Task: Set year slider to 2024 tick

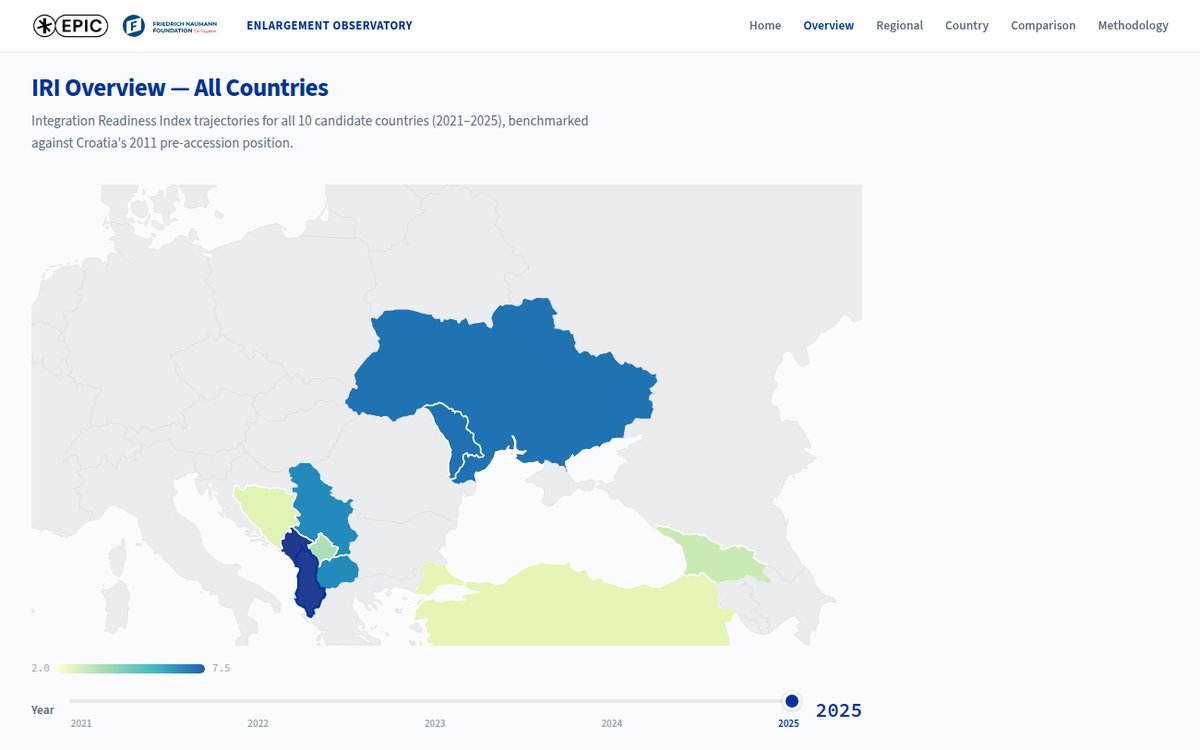Action: (612, 723)
